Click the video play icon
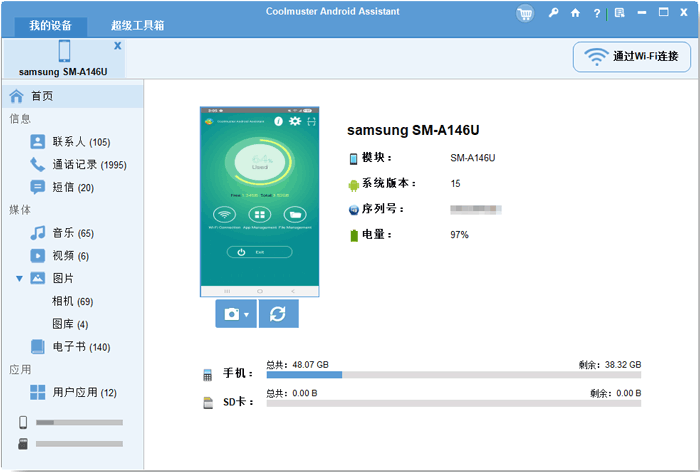Image resolution: width=700 pixels, height=472 pixels. (x=38, y=256)
